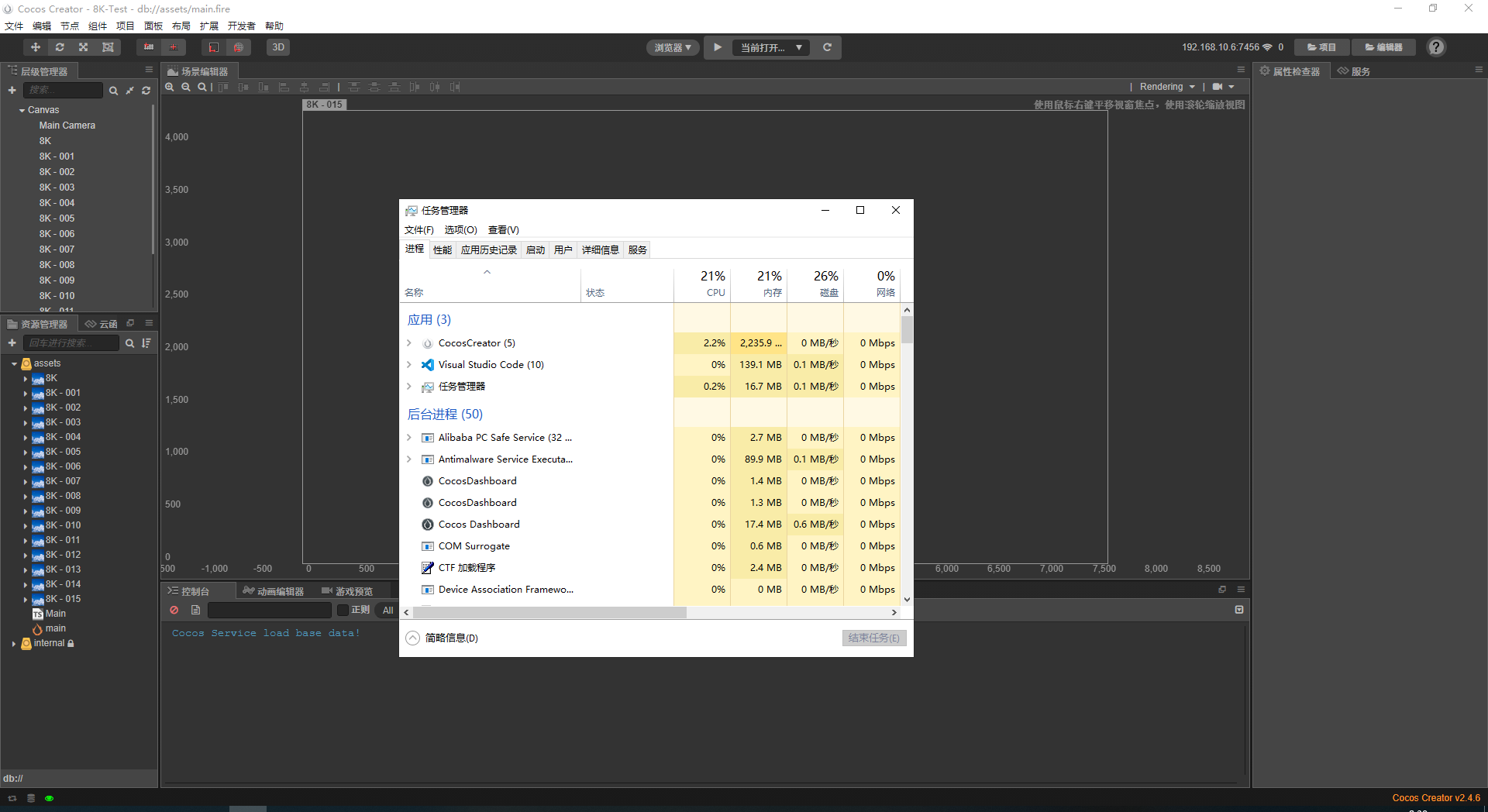Refresh the hierarchy panel
The height and width of the screenshot is (812, 1488).
[146, 91]
